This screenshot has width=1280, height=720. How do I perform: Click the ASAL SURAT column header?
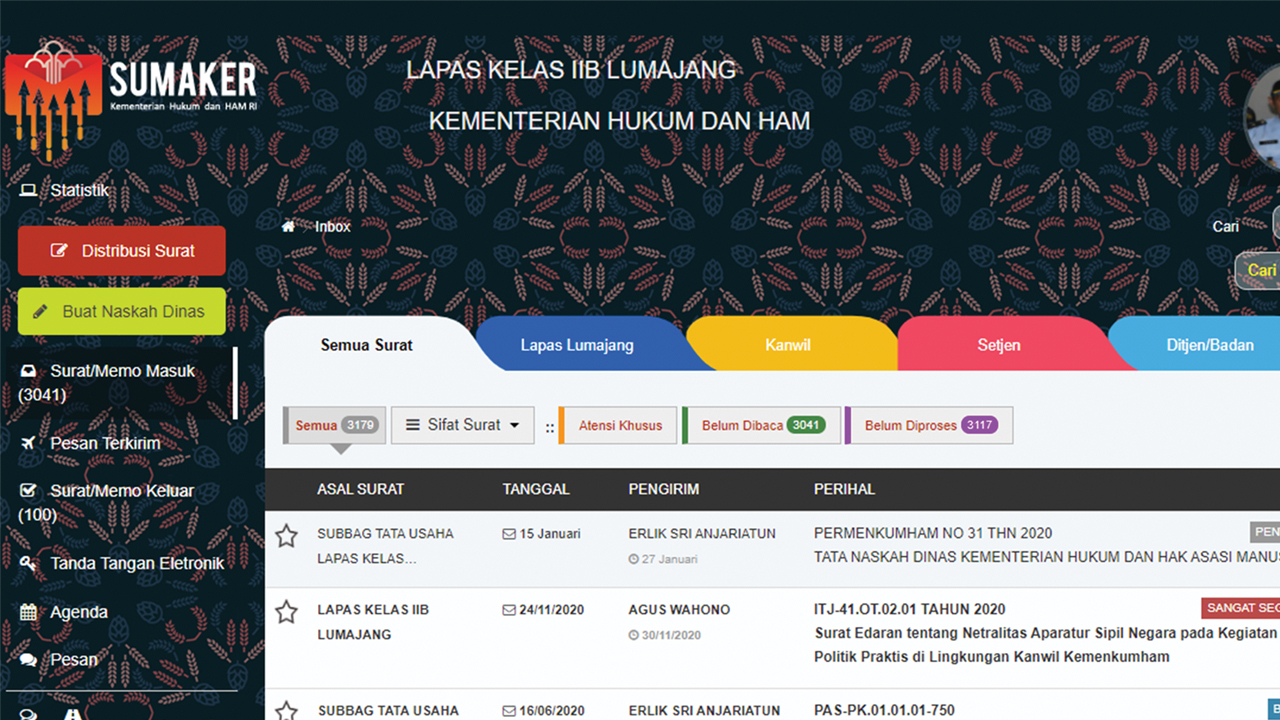[x=360, y=489]
